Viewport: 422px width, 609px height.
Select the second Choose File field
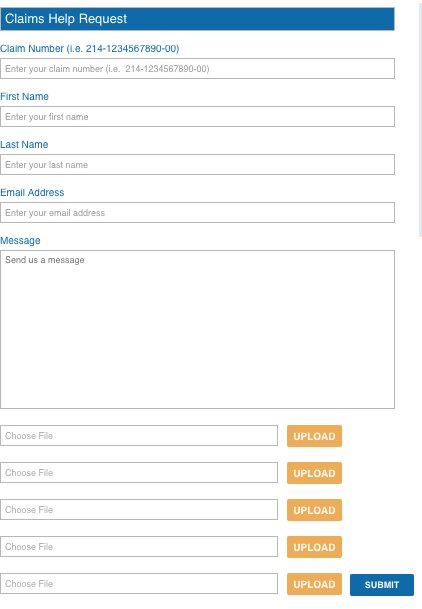139,473
